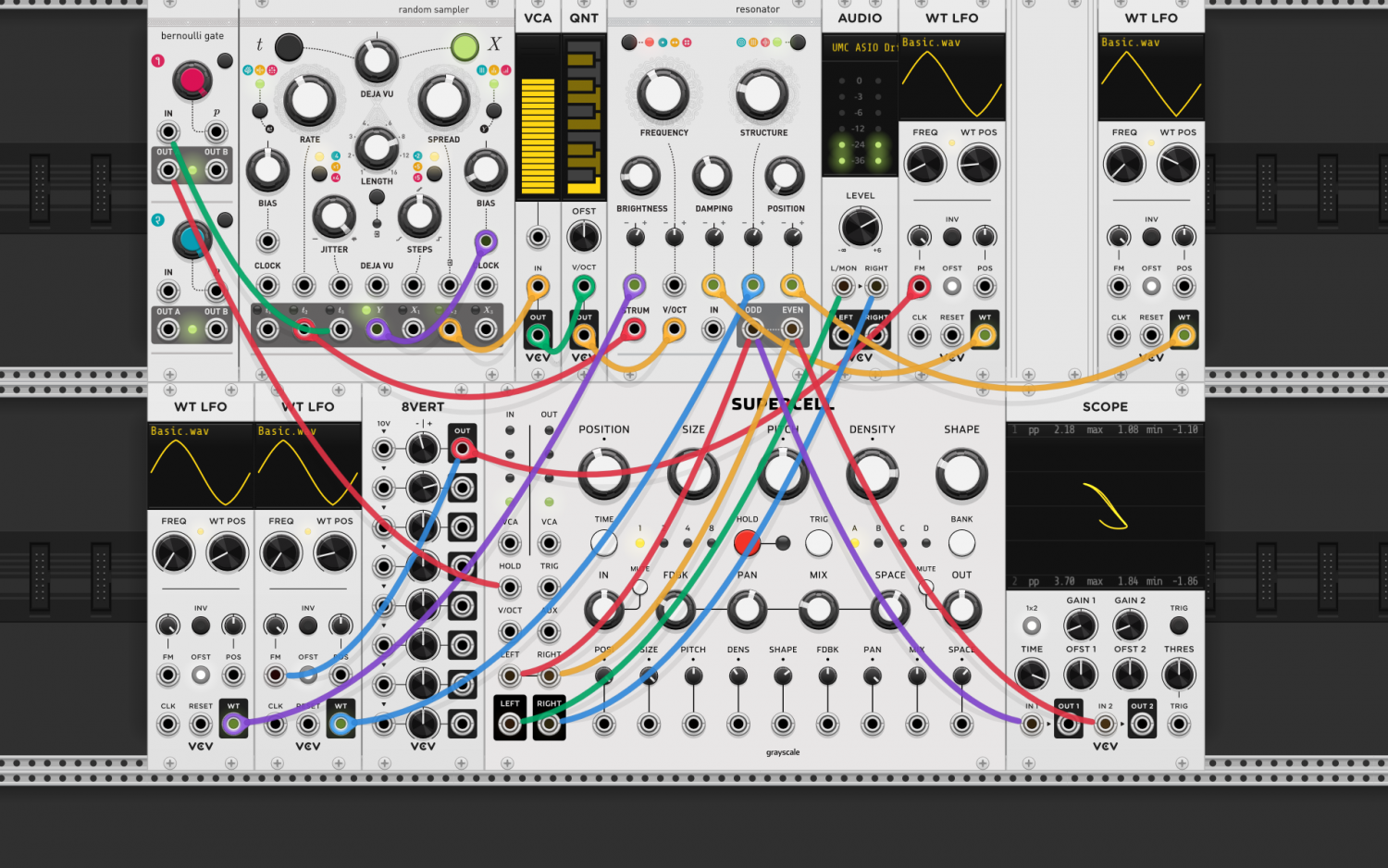Click the Supercell TIME button
The image size is (1388, 868).
604,543
